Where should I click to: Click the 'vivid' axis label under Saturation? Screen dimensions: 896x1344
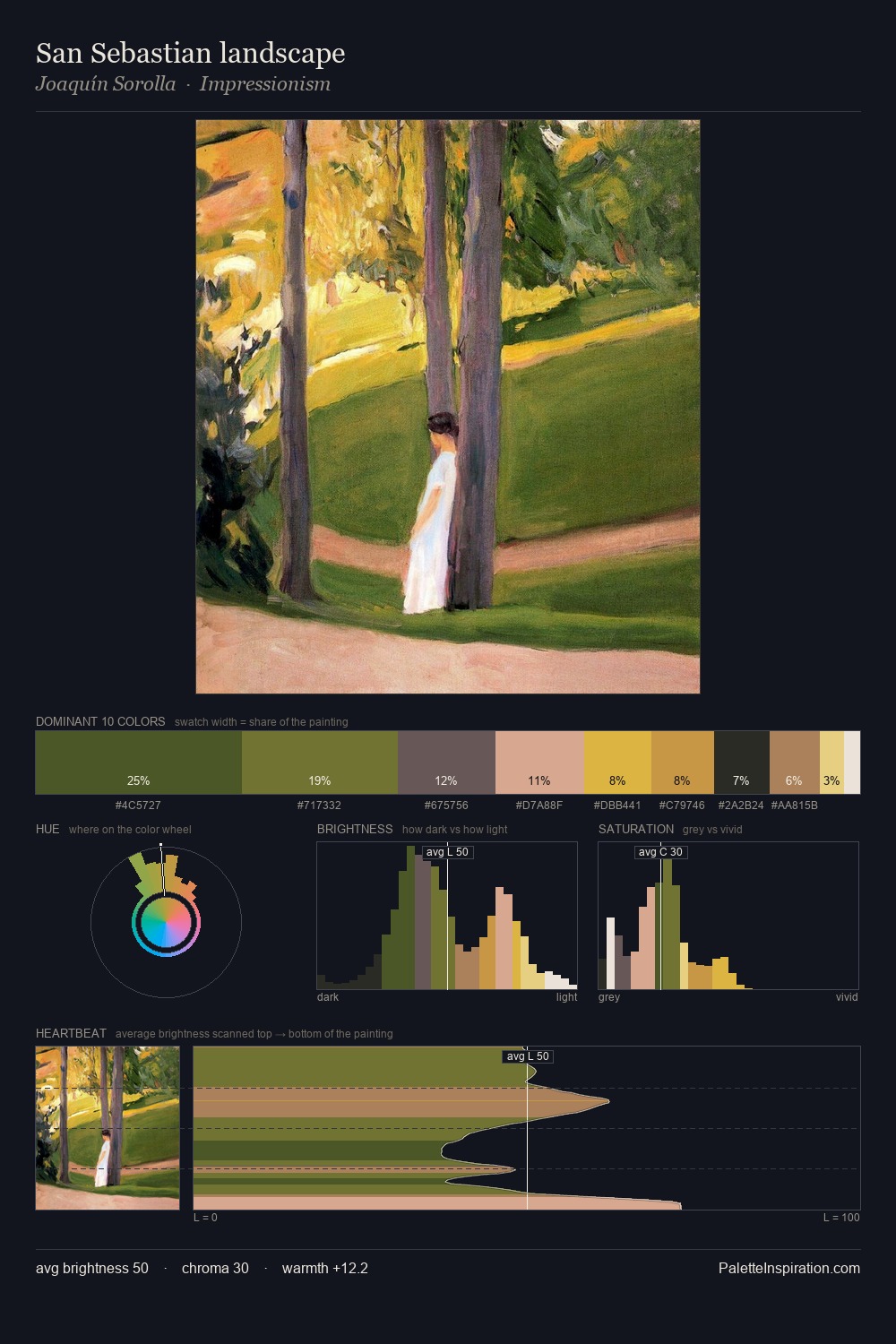click(847, 997)
